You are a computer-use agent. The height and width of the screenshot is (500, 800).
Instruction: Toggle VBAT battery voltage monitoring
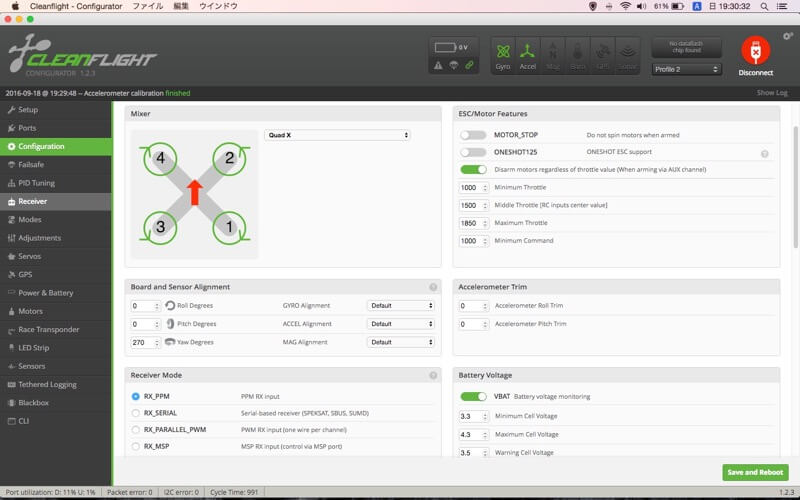473,396
